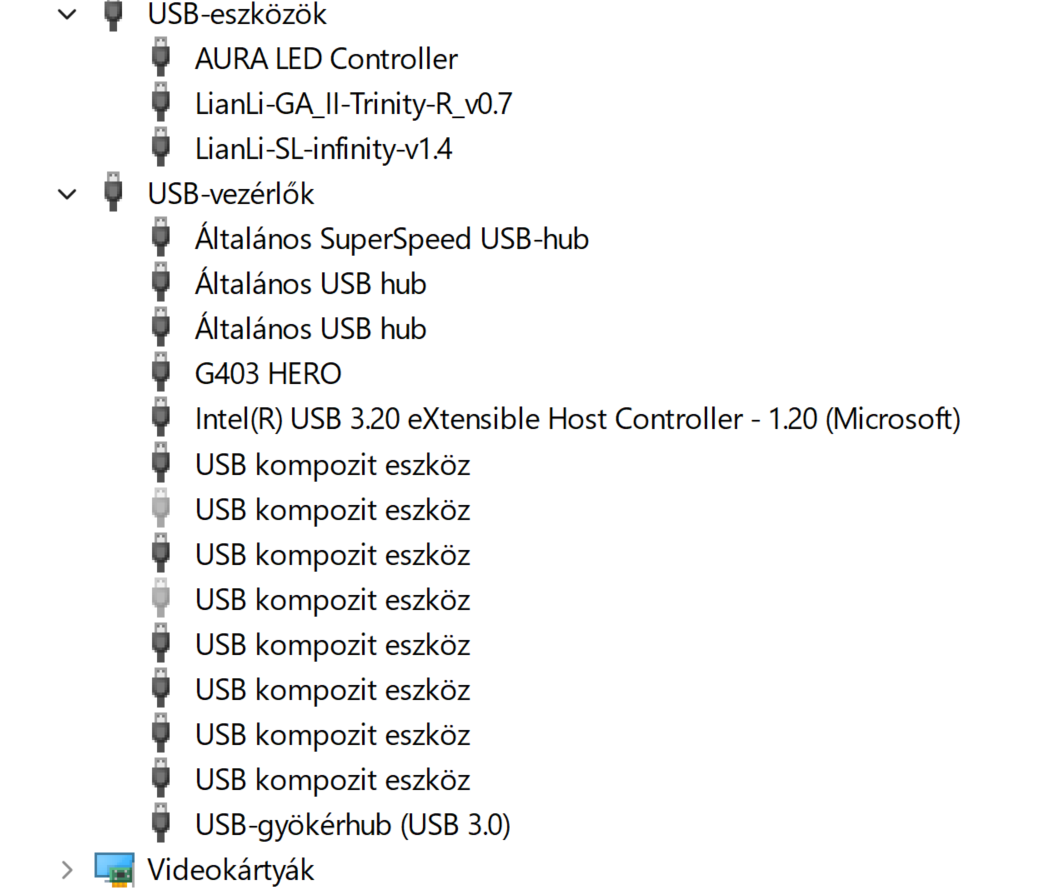Click the first greyed-out USB kompozit icon

160,510
